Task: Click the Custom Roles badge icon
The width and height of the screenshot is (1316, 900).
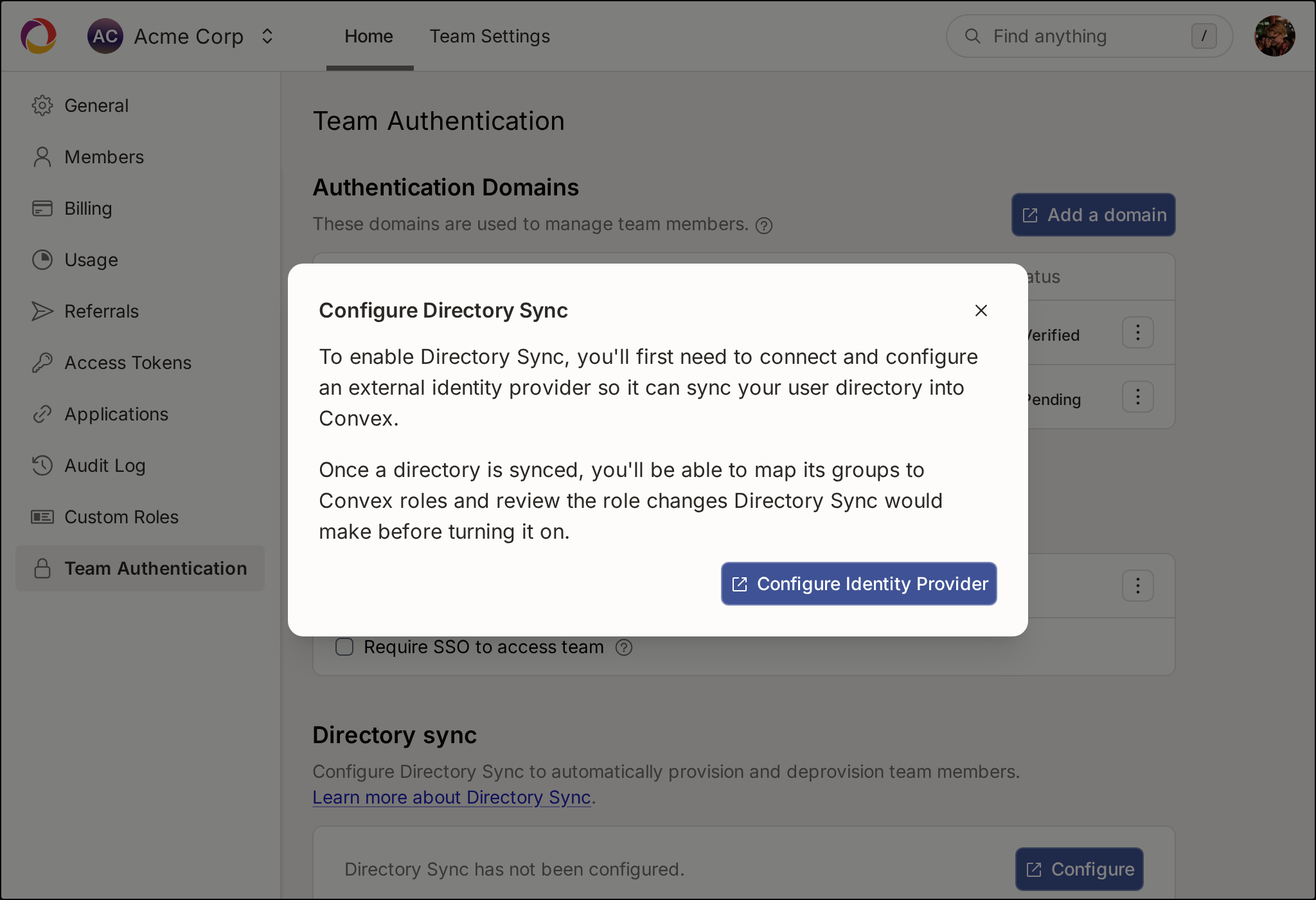Action: click(x=42, y=517)
